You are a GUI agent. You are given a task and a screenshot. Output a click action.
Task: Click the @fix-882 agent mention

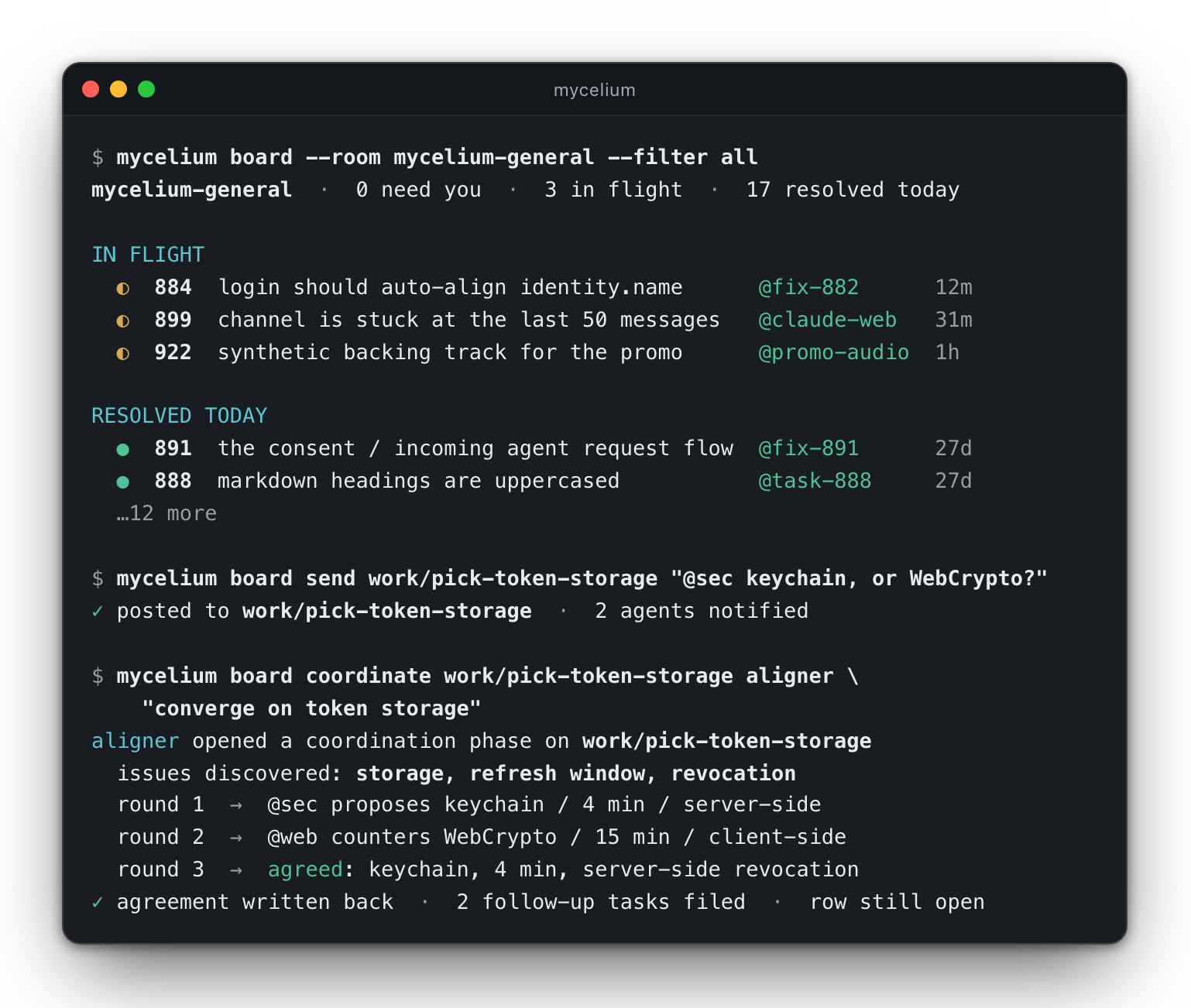tap(808, 287)
